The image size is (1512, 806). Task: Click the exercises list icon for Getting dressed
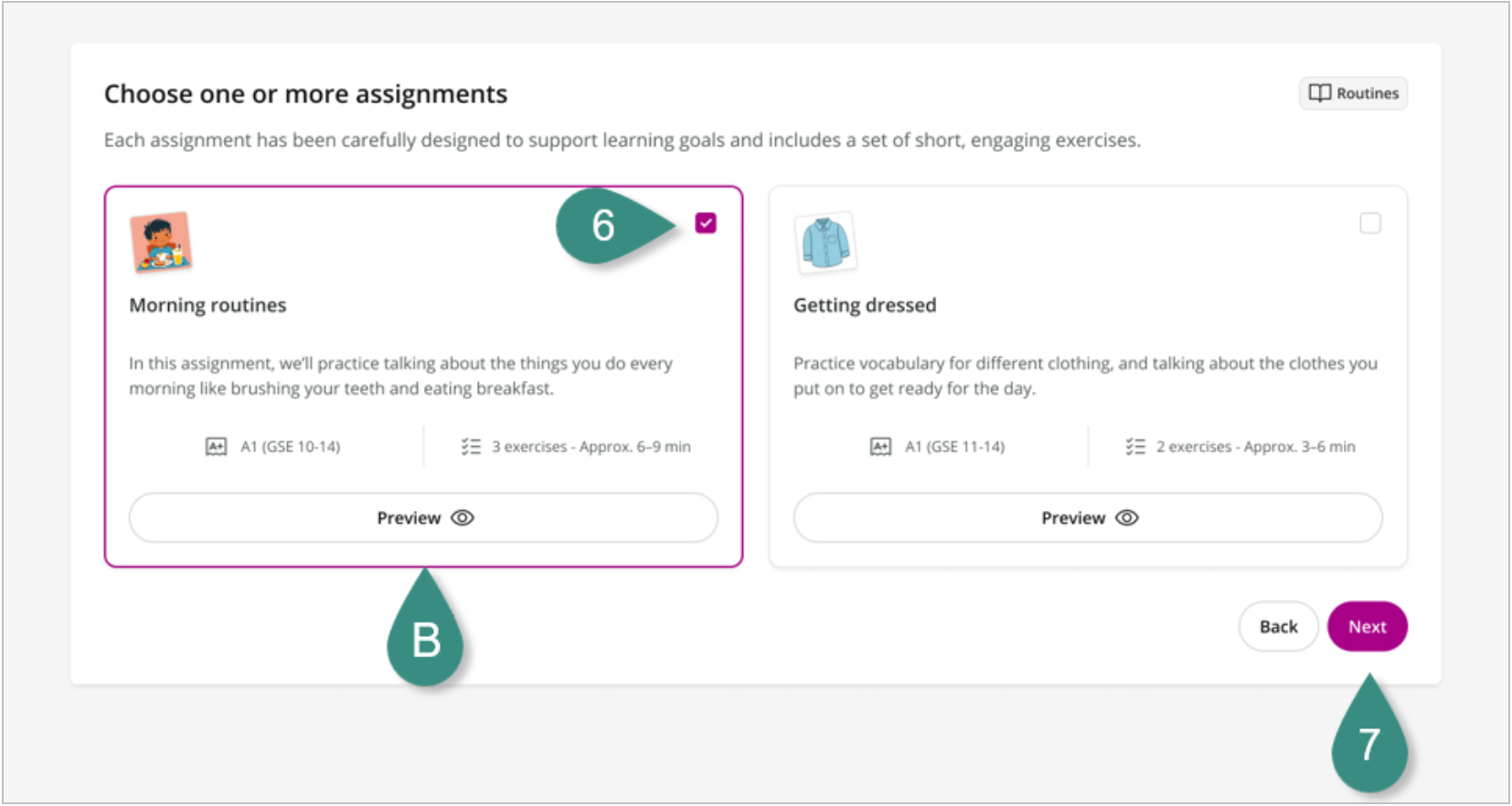(x=1135, y=447)
